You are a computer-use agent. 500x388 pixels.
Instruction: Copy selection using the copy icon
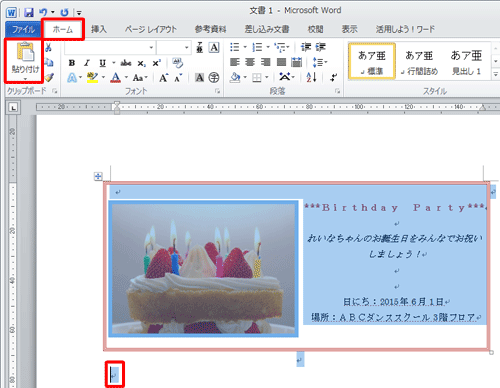tap(49, 63)
